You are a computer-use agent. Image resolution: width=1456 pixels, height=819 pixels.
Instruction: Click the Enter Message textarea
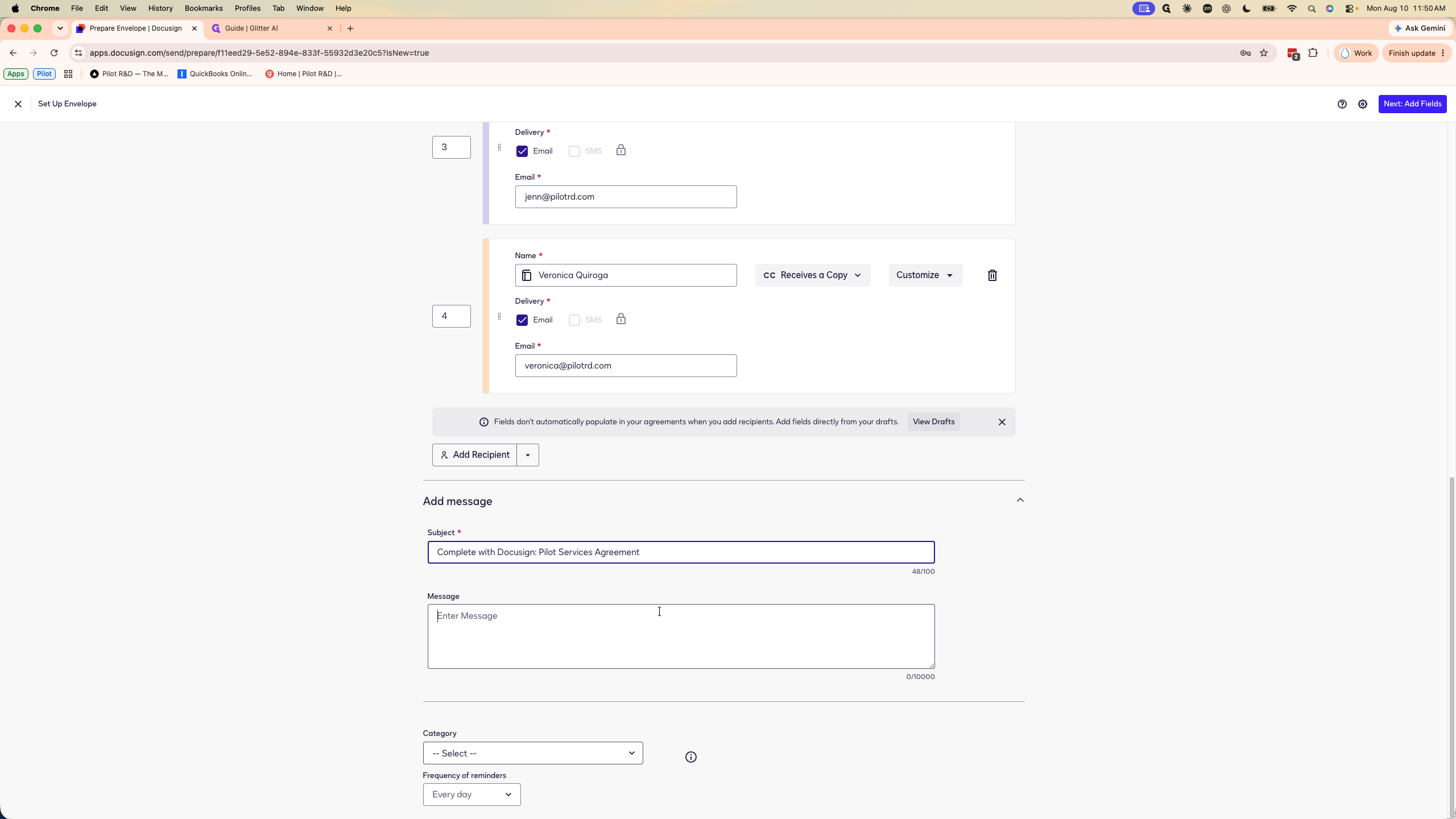click(x=681, y=636)
